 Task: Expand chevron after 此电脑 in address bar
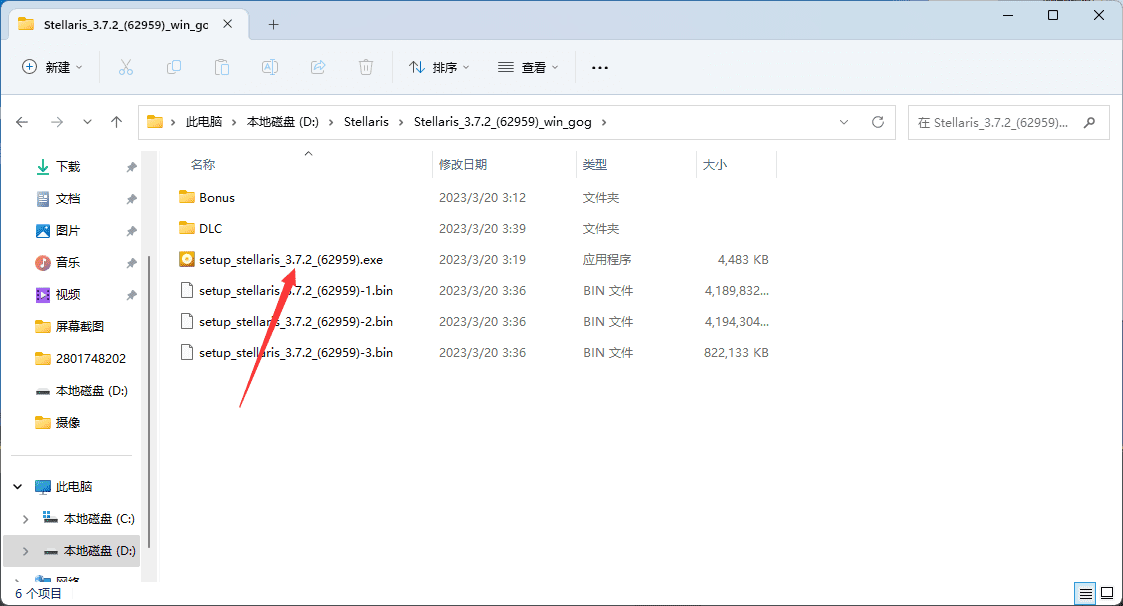pyautogui.click(x=234, y=122)
